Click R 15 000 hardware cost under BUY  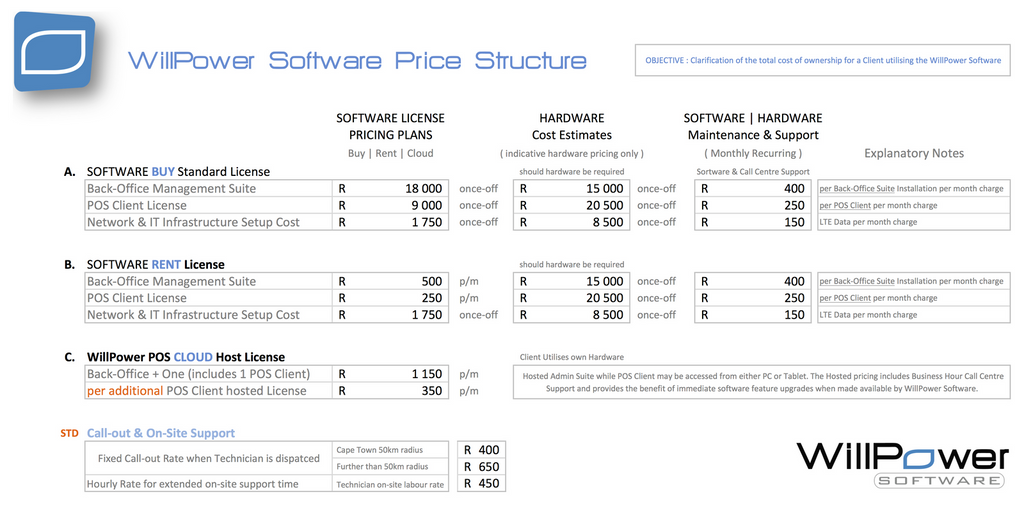(571, 189)
